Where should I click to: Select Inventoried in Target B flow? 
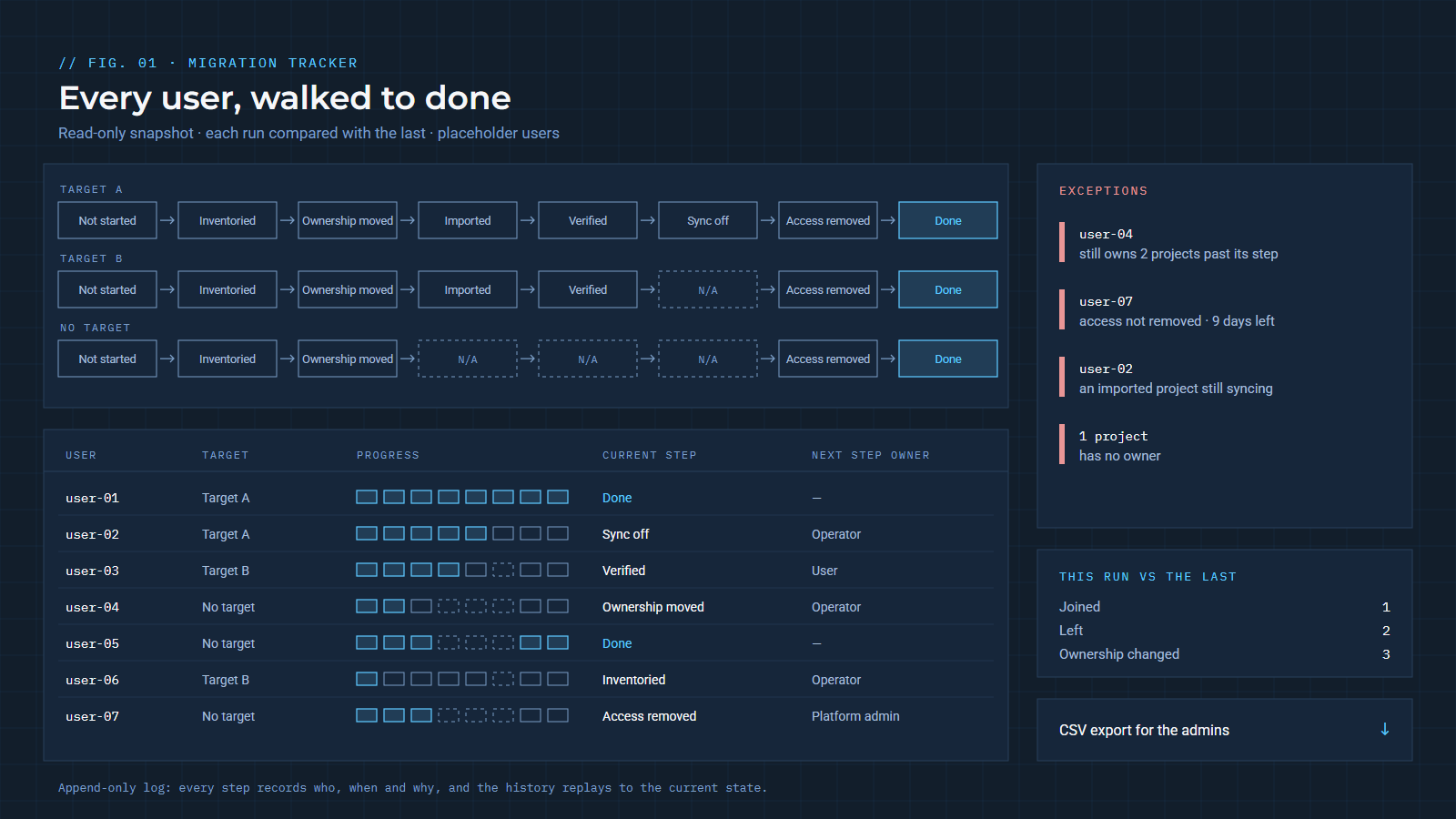pyautogui.click(x=227, y=289)
